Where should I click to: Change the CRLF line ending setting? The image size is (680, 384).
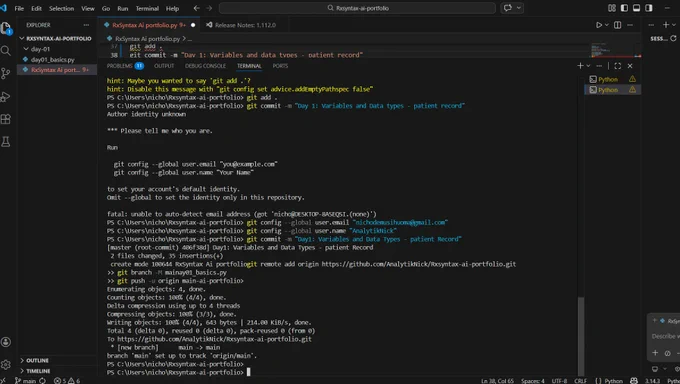click(580, 381)
